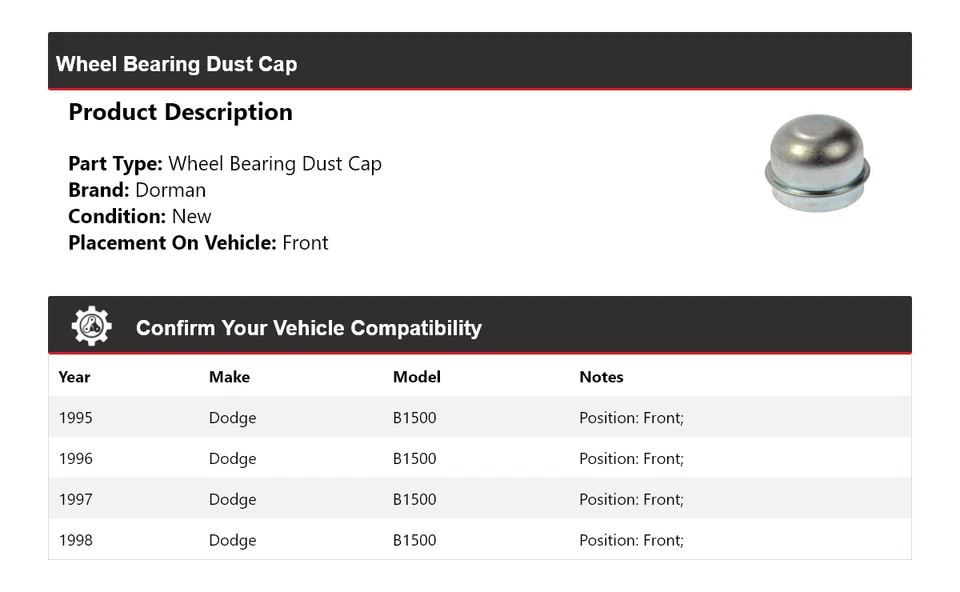The width and height of the screenshot is (960, 592).
Task: Click B1500 in the 1996 row
Action: (414, 459)
